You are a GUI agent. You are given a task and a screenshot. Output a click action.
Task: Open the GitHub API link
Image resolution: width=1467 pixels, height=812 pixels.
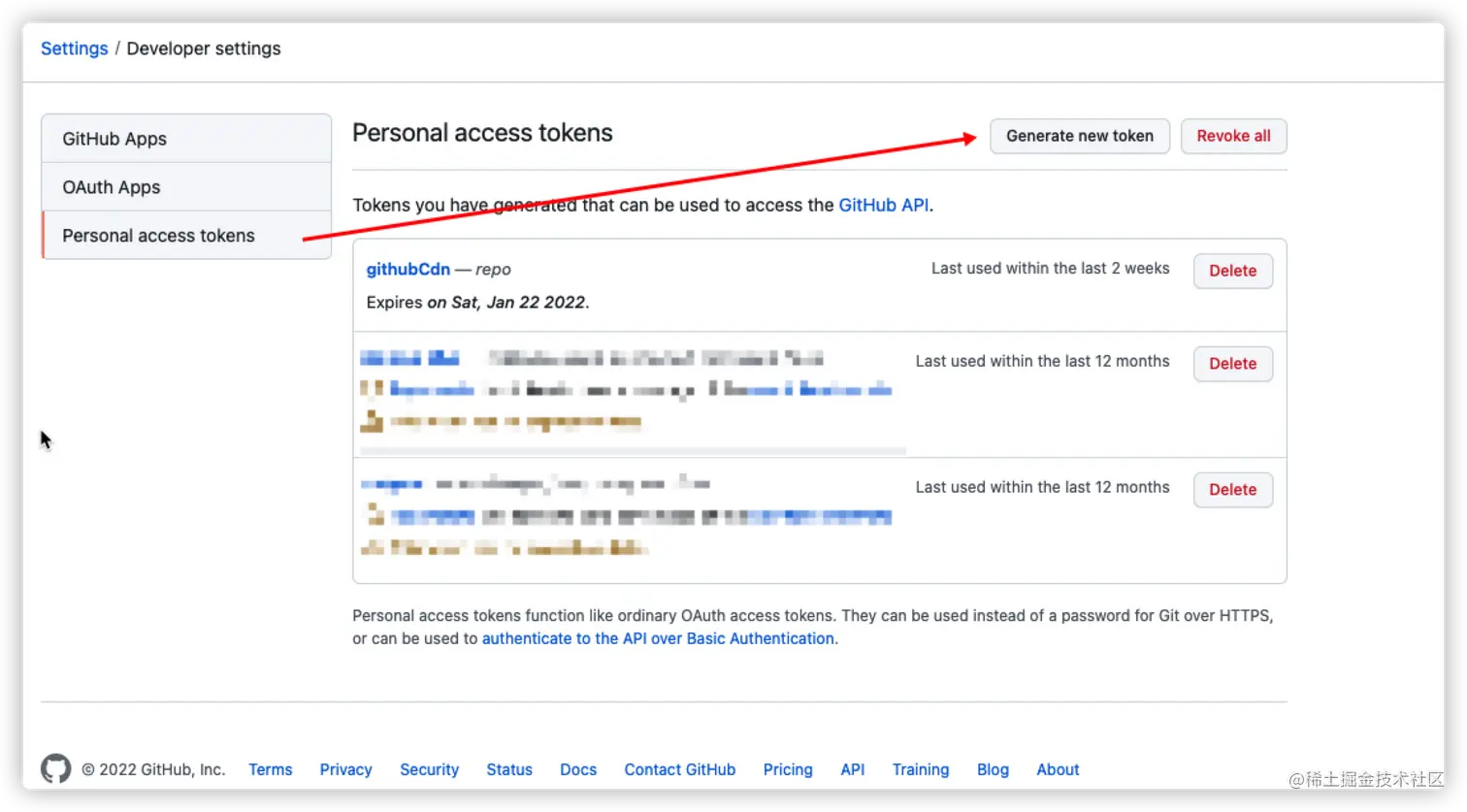[x=883, y=205]
